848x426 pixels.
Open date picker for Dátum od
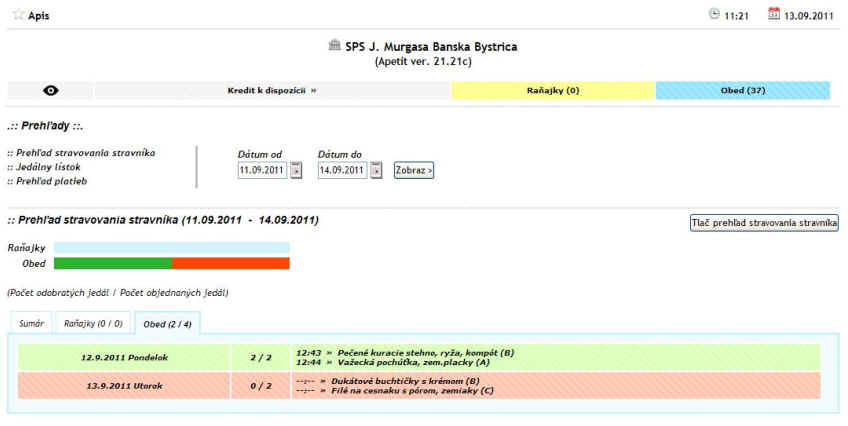[296, 170]
